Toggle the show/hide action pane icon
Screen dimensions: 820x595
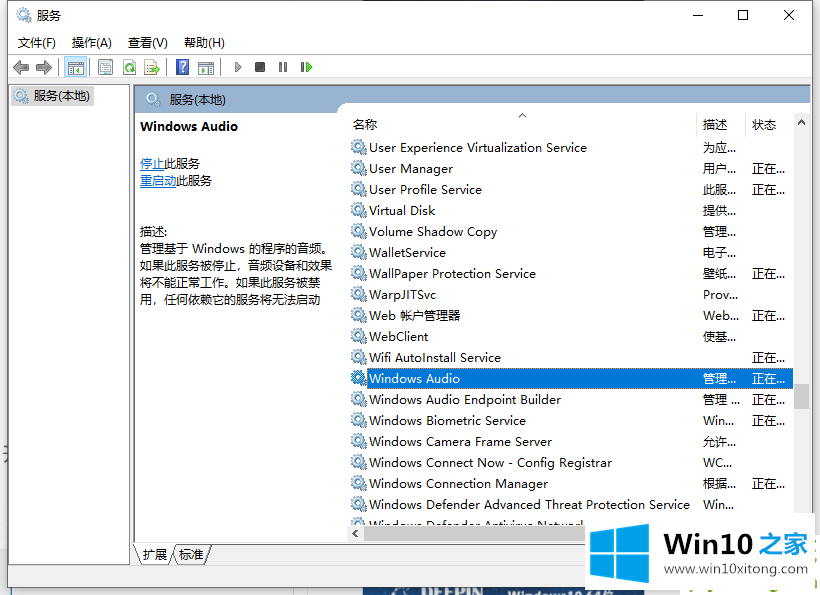[x=206, y=67]
